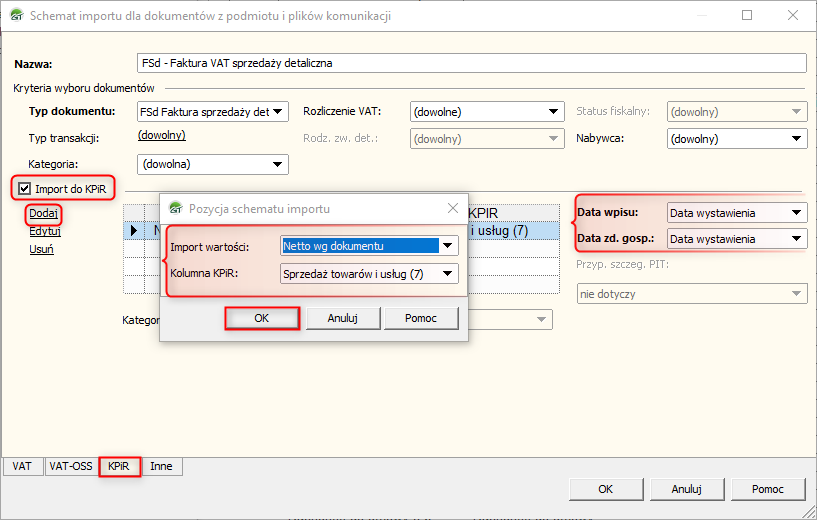Image resolution: width=817 pixels, height=520 pixels.
Task: Expand the Data zd. gosp. dropdown
Action: 796,239
